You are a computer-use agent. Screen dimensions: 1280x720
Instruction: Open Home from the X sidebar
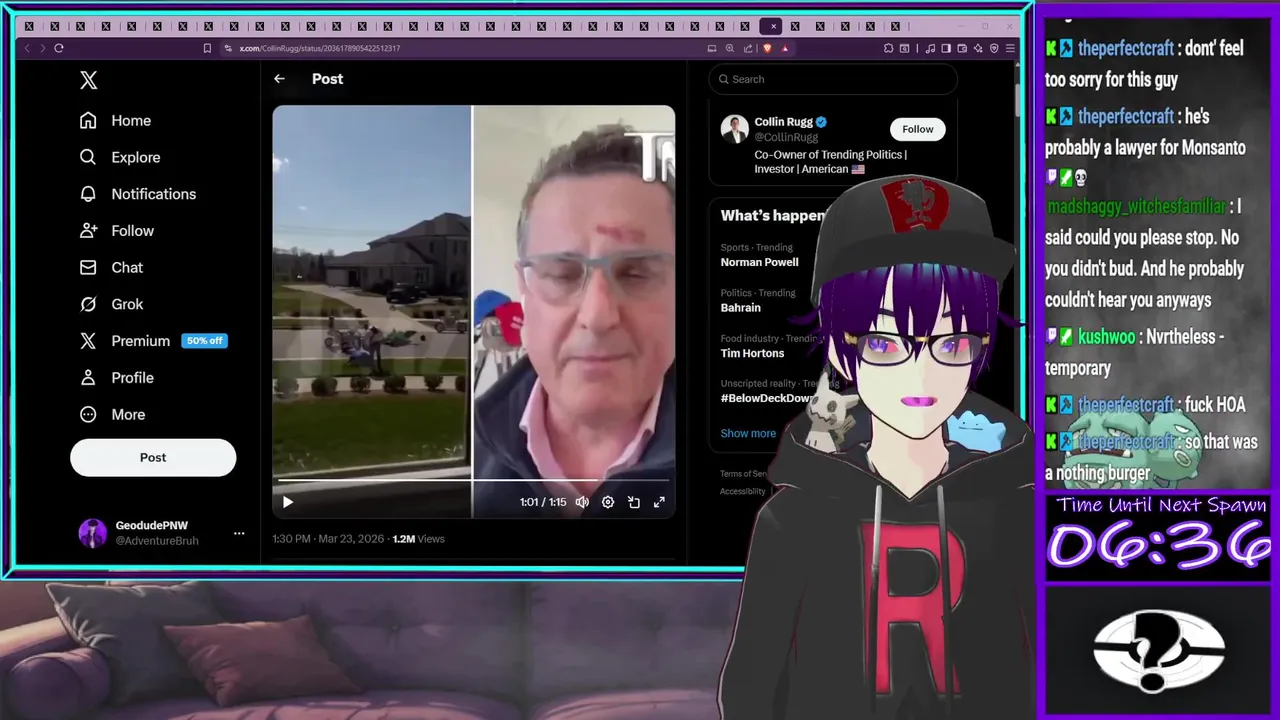[115, 120]
